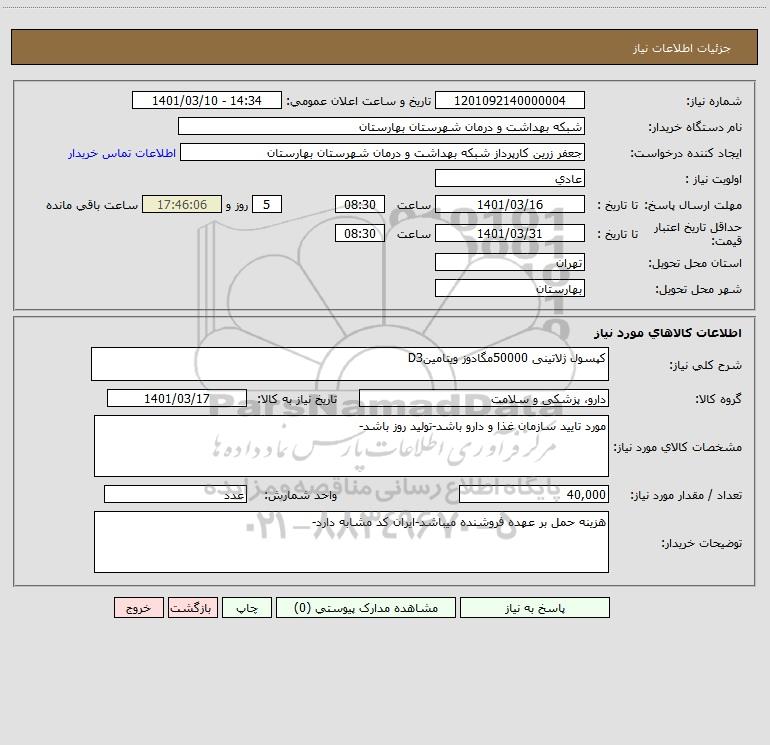This screenshot has width=770, height=745.
Task: Click label تعداد / مقدار مورد نیاز:
Action: click(x=686, y=496)
